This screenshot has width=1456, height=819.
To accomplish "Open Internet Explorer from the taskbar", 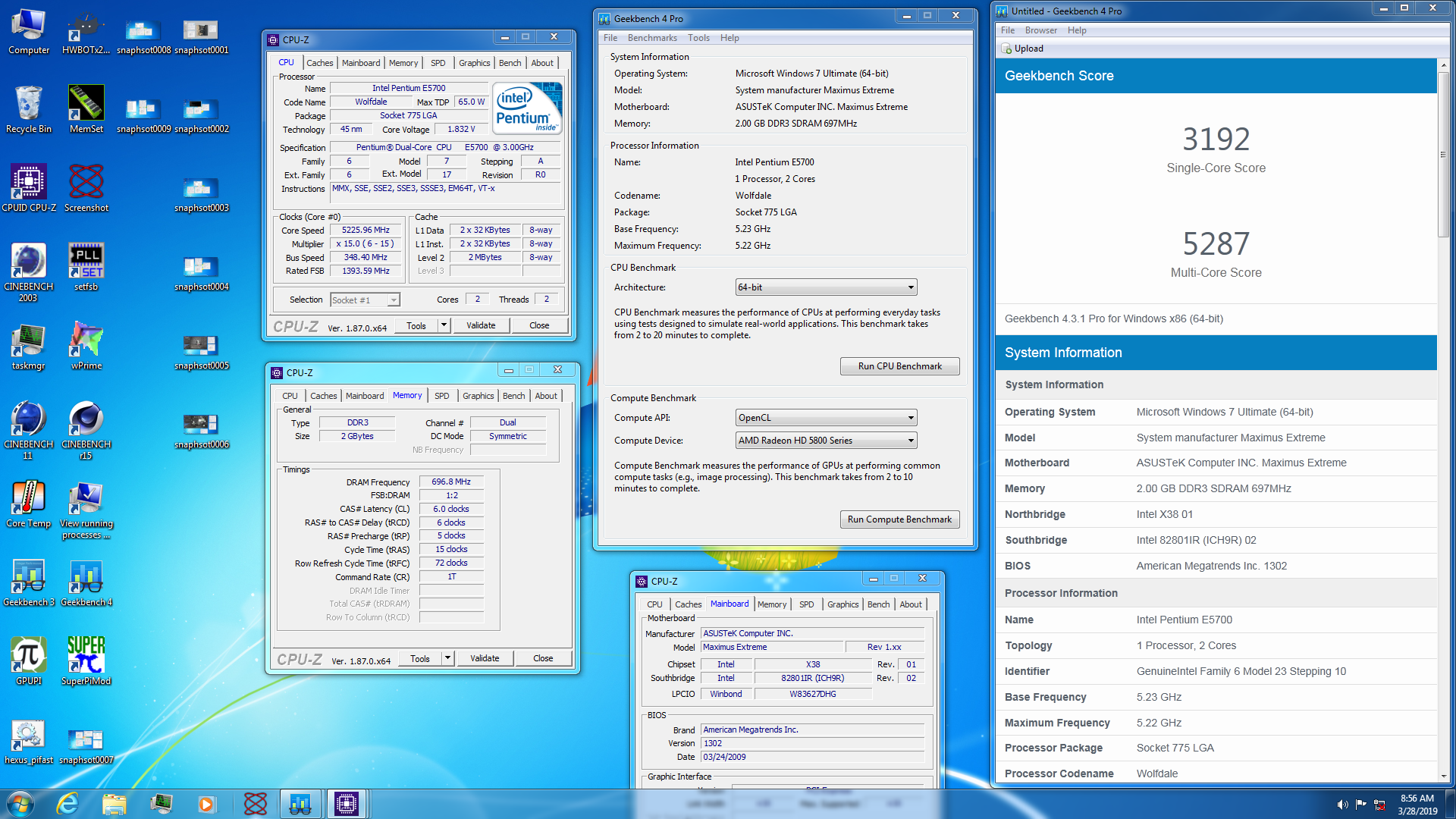I will tap(67, 804).
